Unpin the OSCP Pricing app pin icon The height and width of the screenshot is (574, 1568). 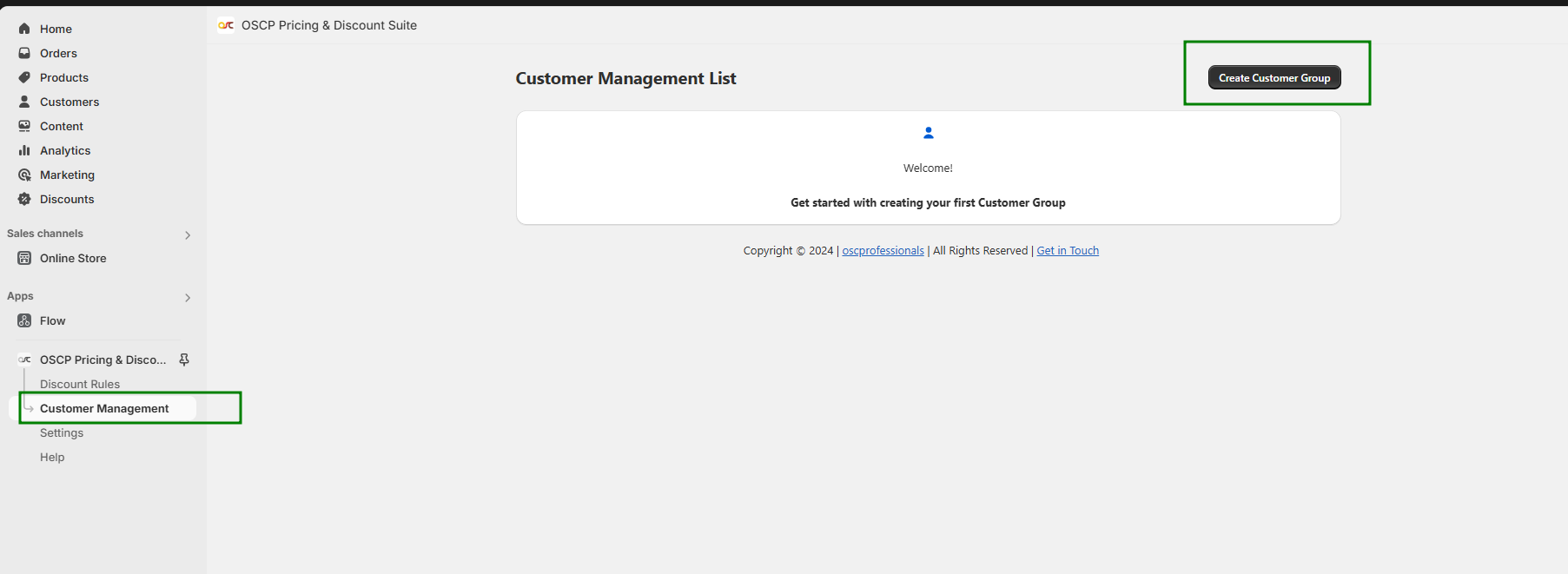click(x=184, y=360)
